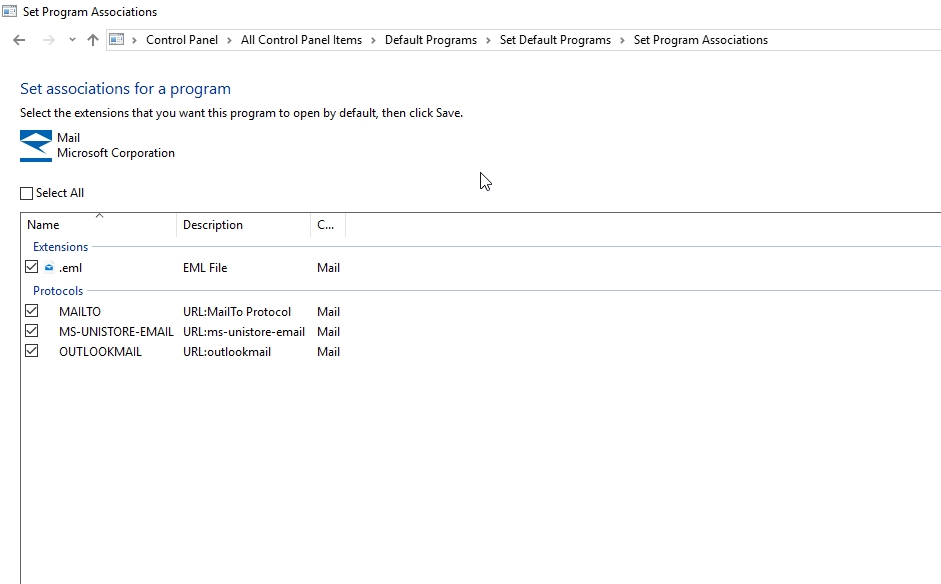Navigate to Set Default Programs breadcrumb
This screenshot has height=584, width=941.
pyautogui.click(x=555, y=40)
